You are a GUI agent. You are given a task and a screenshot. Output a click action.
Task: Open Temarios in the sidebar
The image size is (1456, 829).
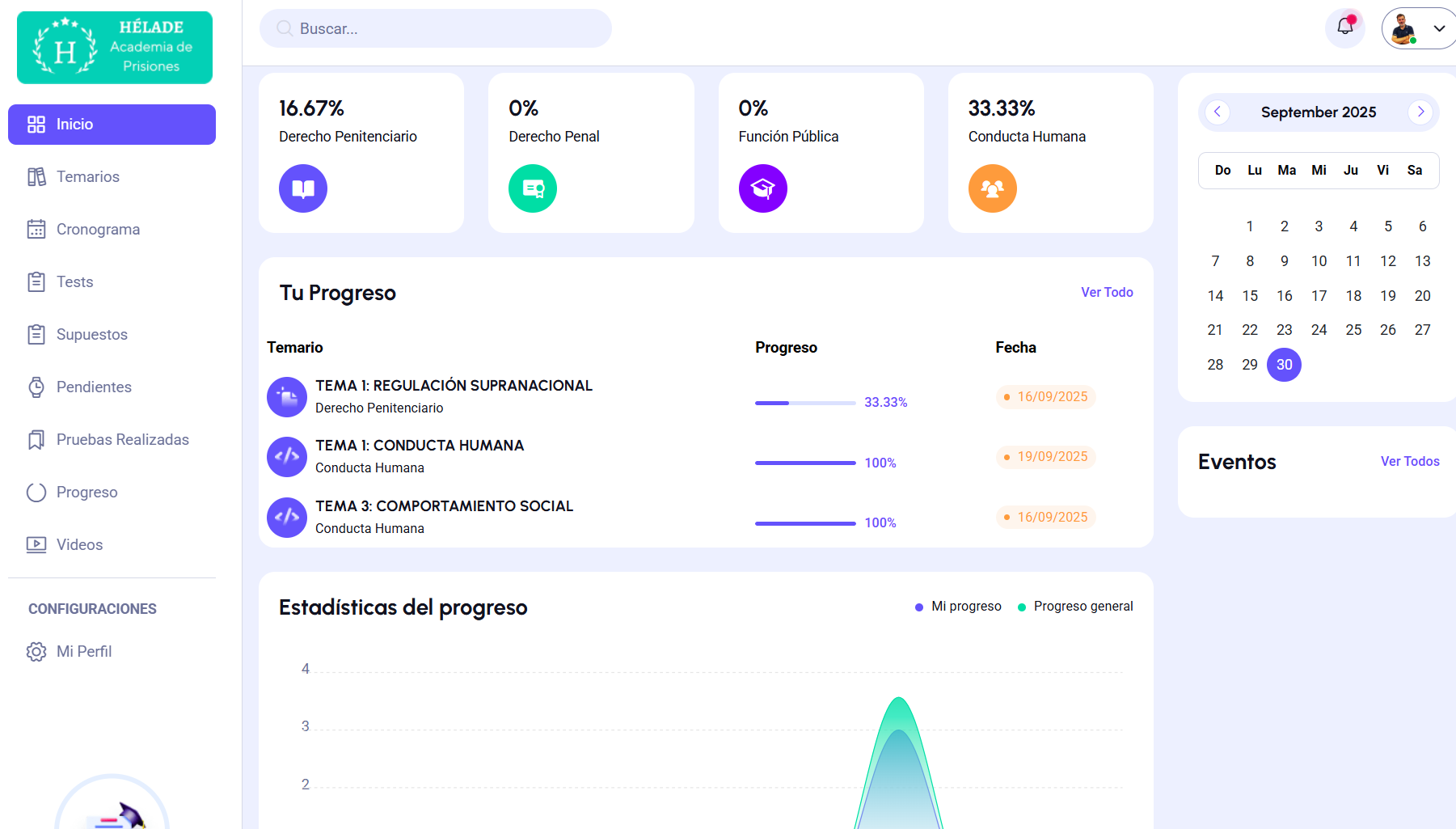[x=87, y=177]
